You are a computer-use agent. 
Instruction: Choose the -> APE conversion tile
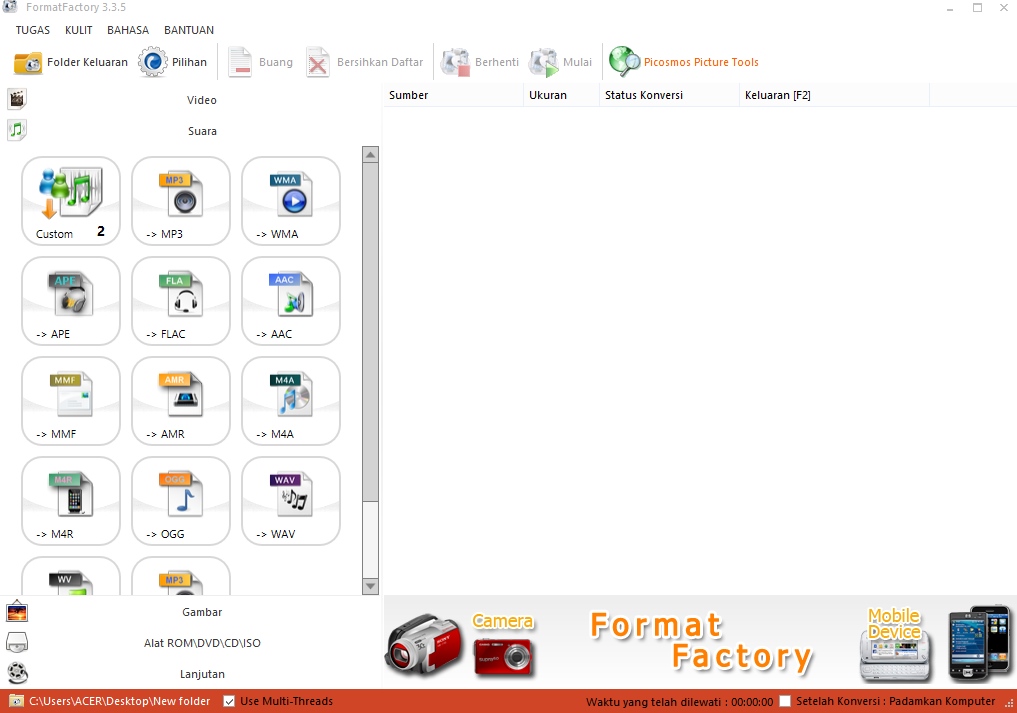(71, 301)
